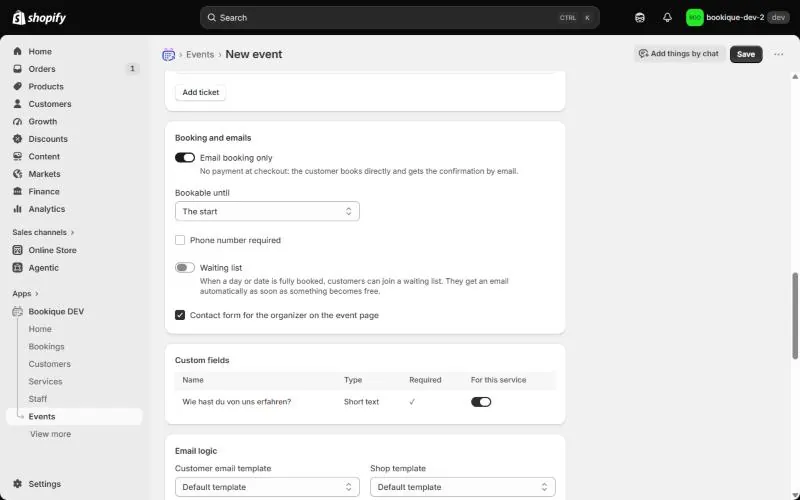This screenshot has width=800, height=500.
Task: Save the new event
Action: pos(745,54)
